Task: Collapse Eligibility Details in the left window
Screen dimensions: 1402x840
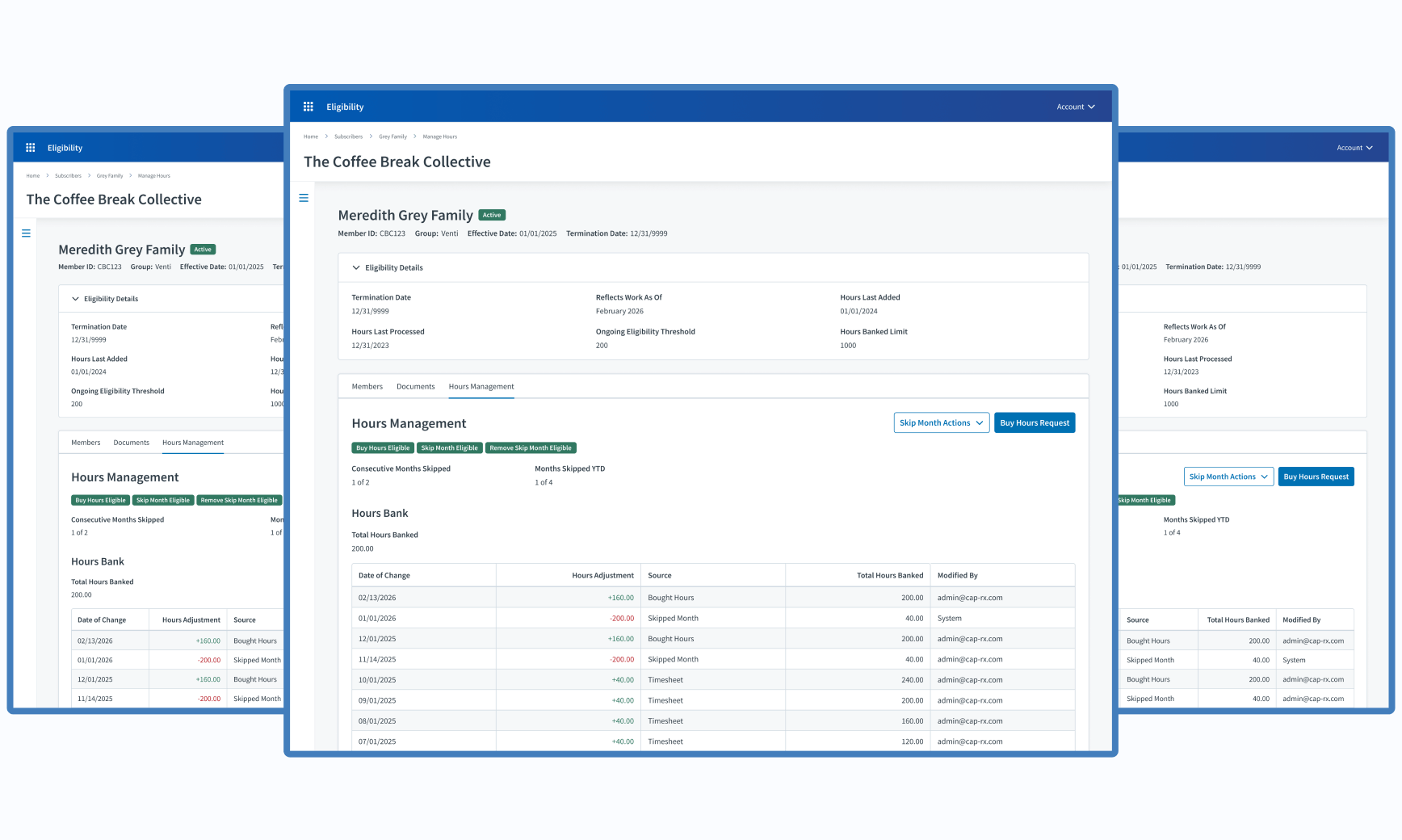Action: click(76, 299)
